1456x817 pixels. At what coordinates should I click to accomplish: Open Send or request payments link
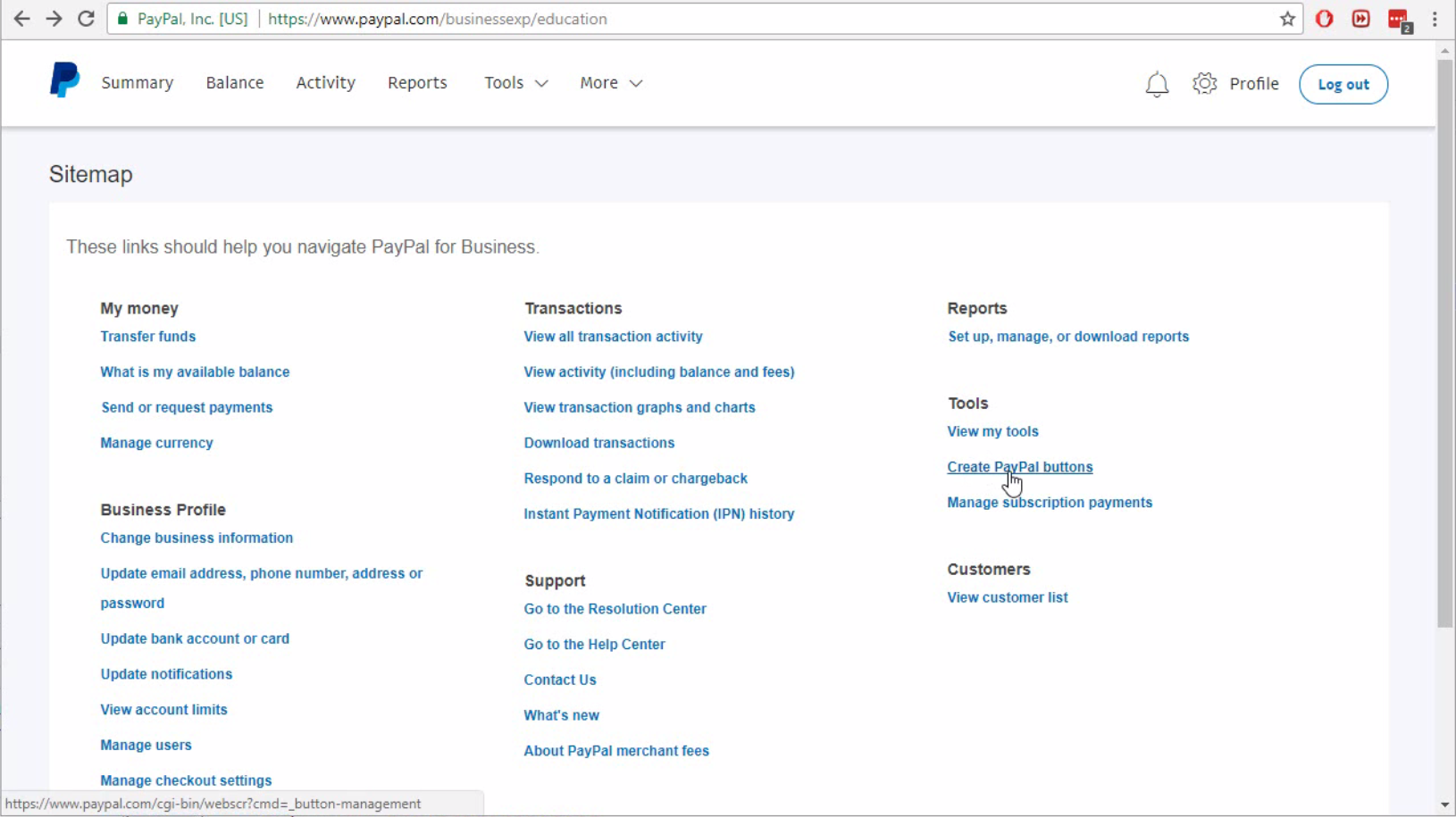pos(187,407)
